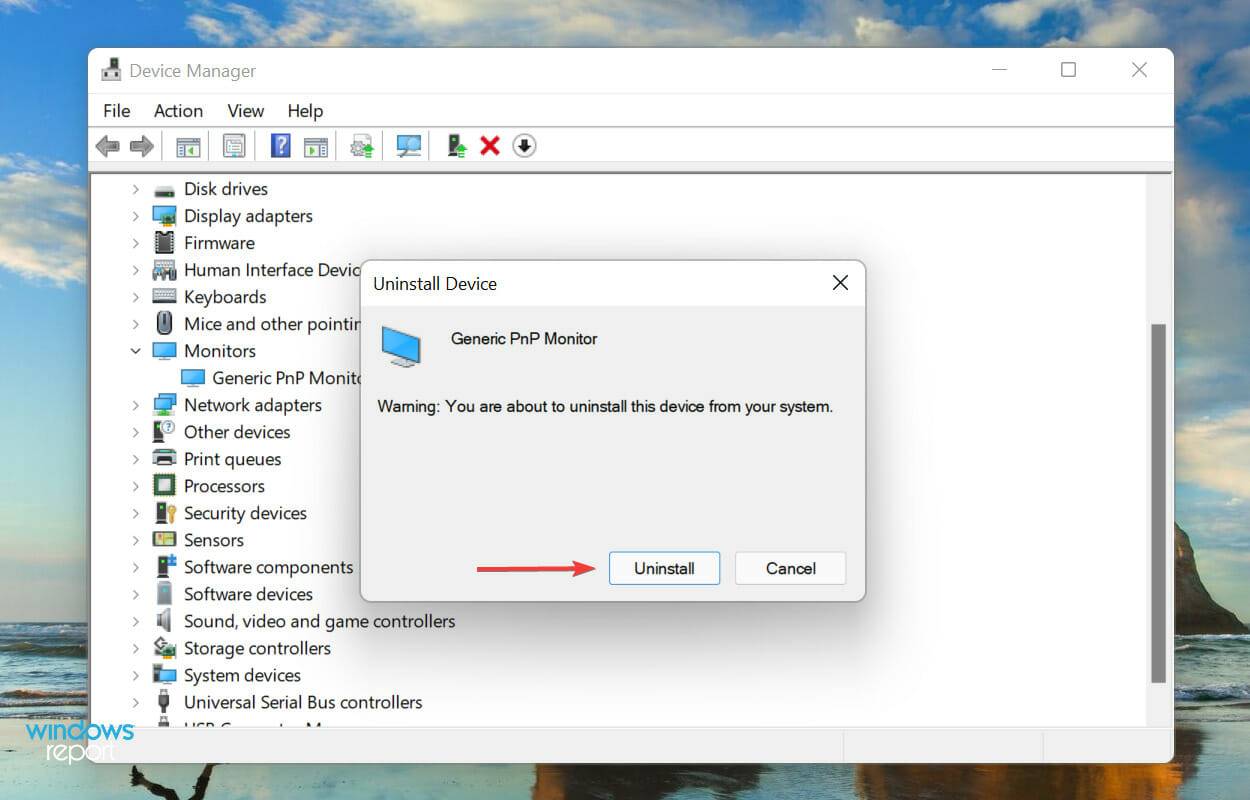Click the Properties toolbar icon
1250x800 pixels.
(x=234, y=145)
